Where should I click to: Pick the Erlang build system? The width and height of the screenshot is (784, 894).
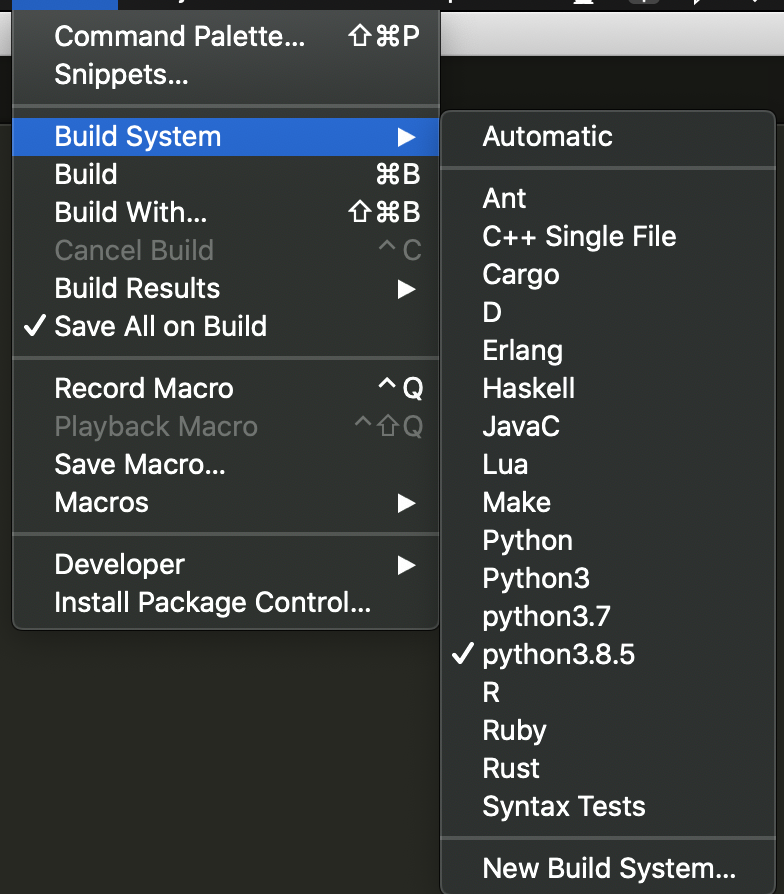click(x=522, y=350)
